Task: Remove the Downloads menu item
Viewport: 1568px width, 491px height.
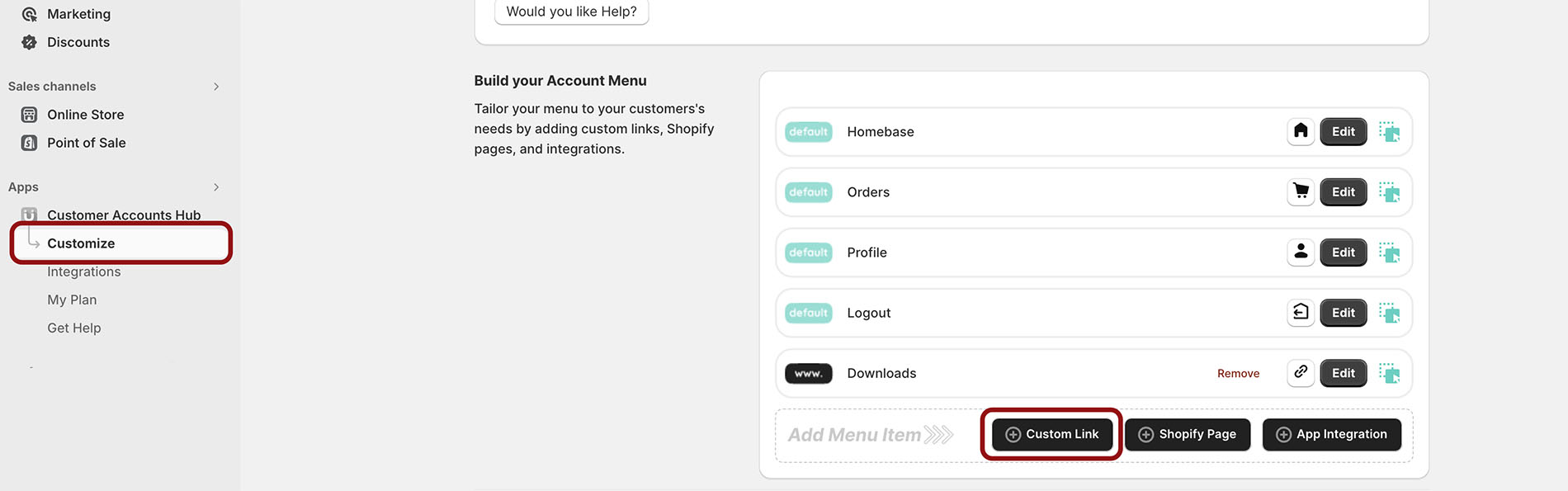Action: (1238, 373)
